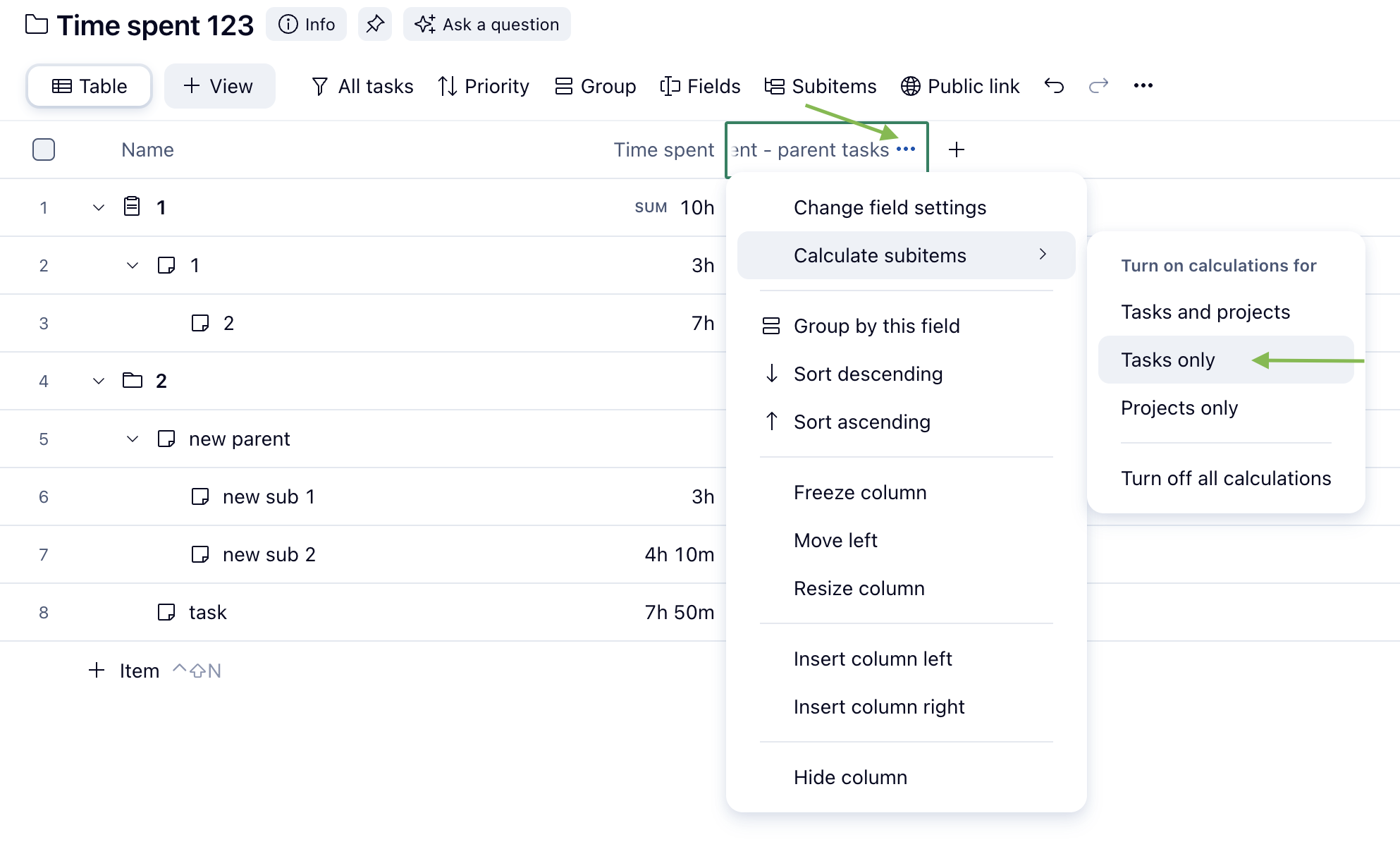Collapse the new parent task row
The height and width of the screenshot is (849, 1400).
133,439
